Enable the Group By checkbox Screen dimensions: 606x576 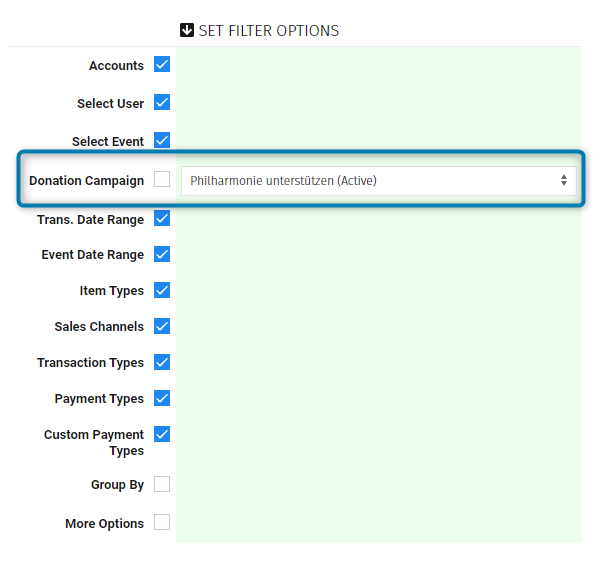pos(162,484)
